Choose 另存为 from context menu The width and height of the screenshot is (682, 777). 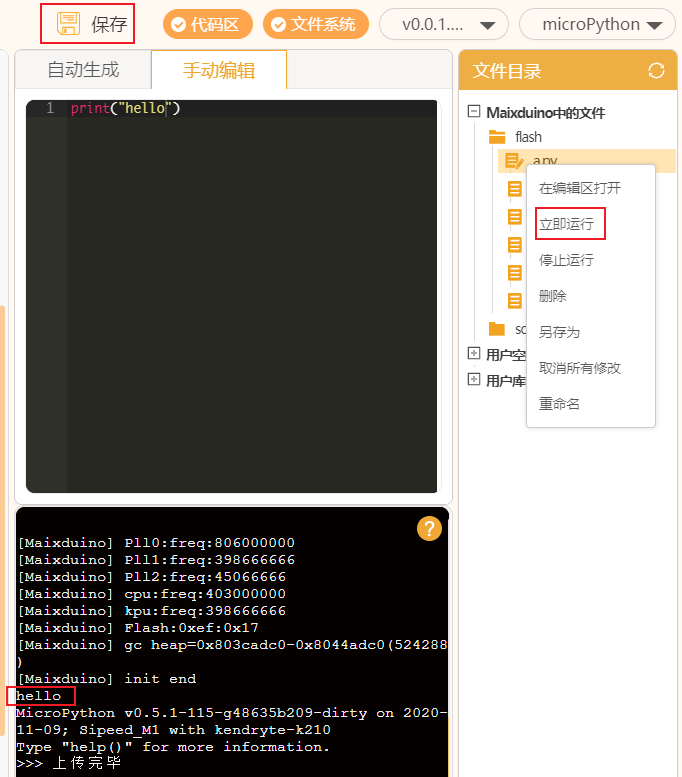560,332
